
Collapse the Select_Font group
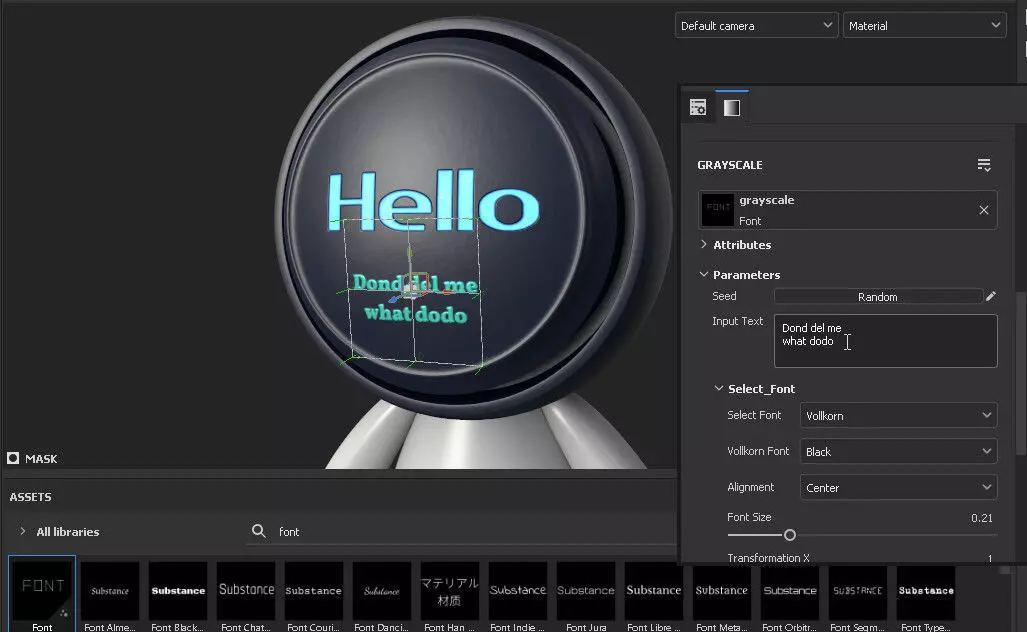719,388
